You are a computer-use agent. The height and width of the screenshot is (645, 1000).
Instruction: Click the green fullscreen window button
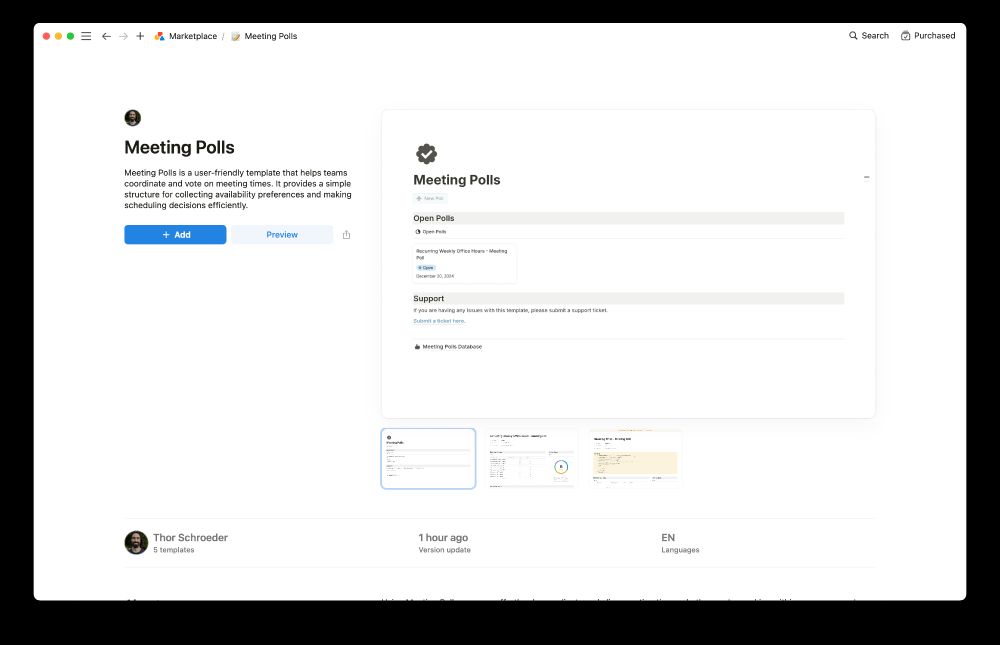71,36
